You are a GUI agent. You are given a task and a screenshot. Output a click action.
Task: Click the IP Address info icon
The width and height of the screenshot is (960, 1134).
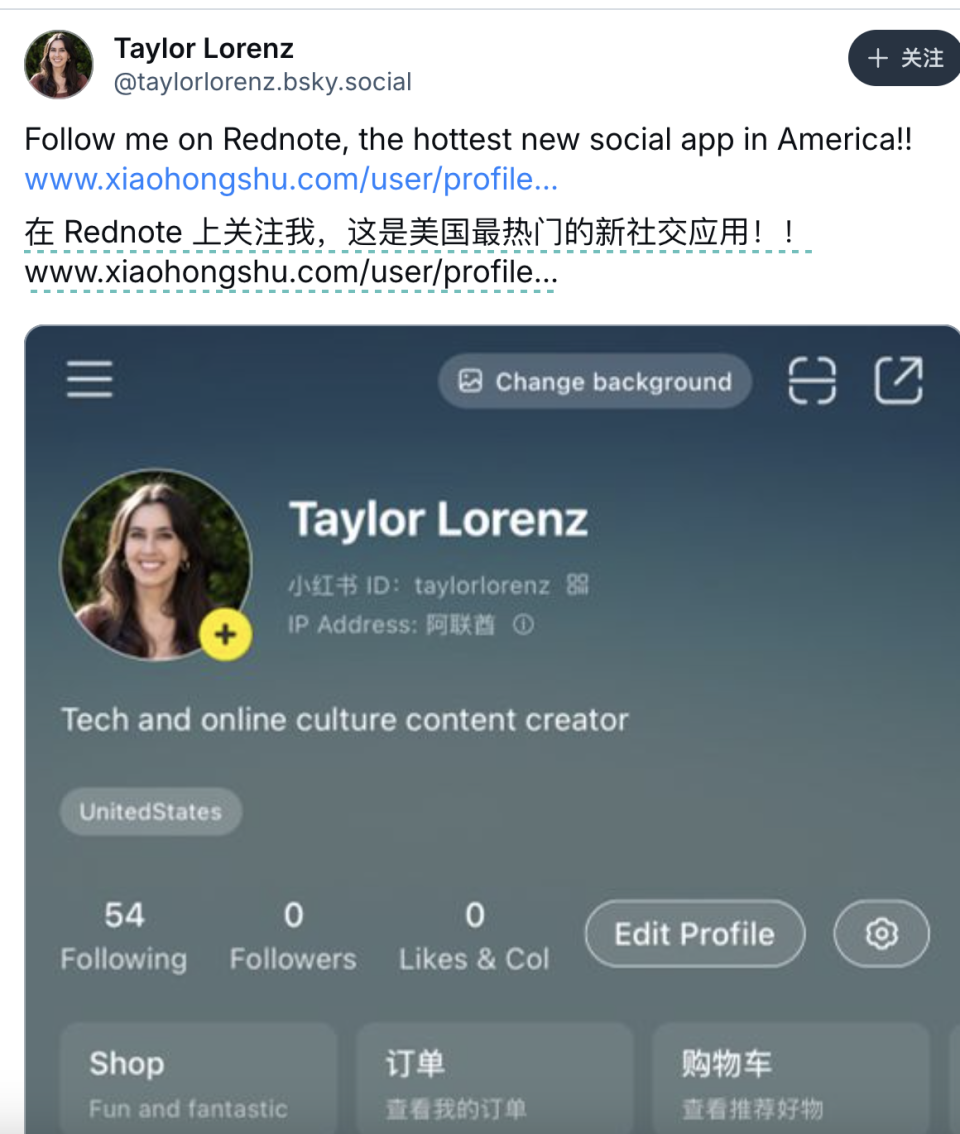coord(523,625)
